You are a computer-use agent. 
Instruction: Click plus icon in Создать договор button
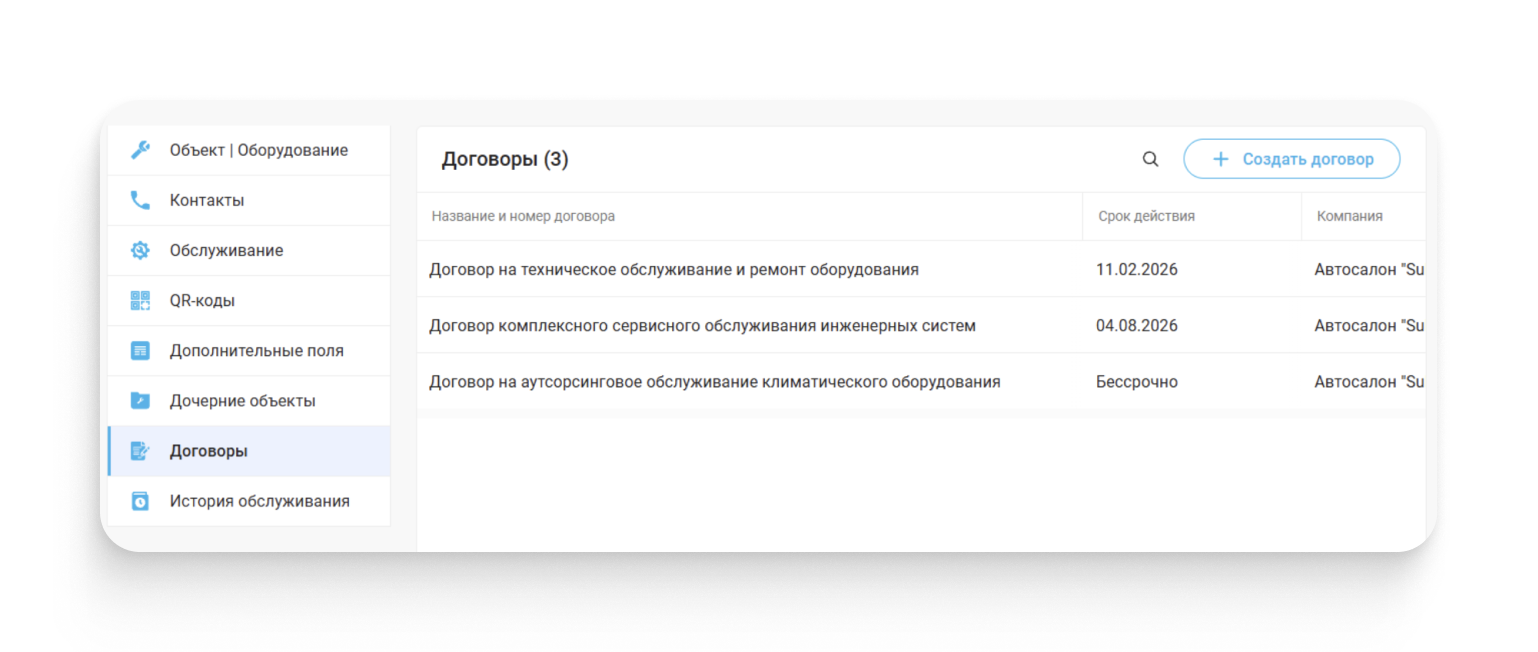pos(1220,159)
